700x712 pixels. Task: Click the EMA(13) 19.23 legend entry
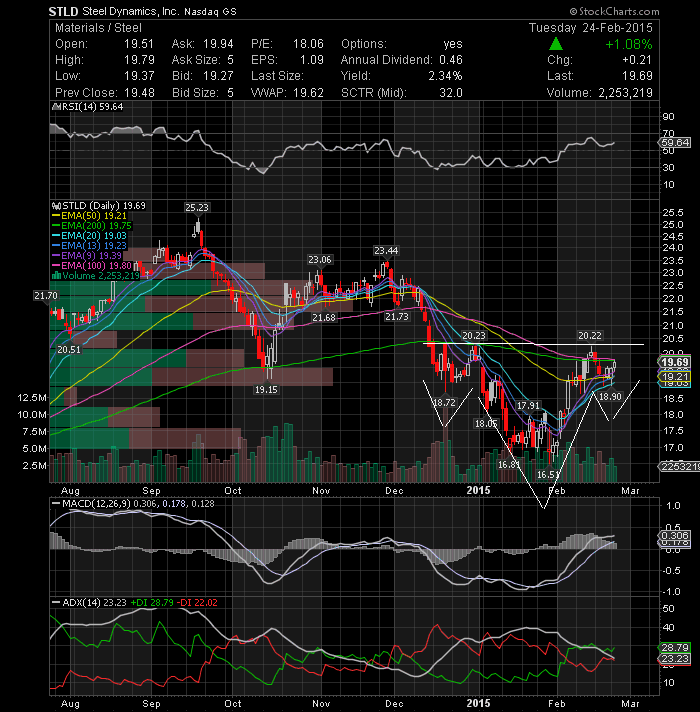pyautogui.click(x=89, y=246)
